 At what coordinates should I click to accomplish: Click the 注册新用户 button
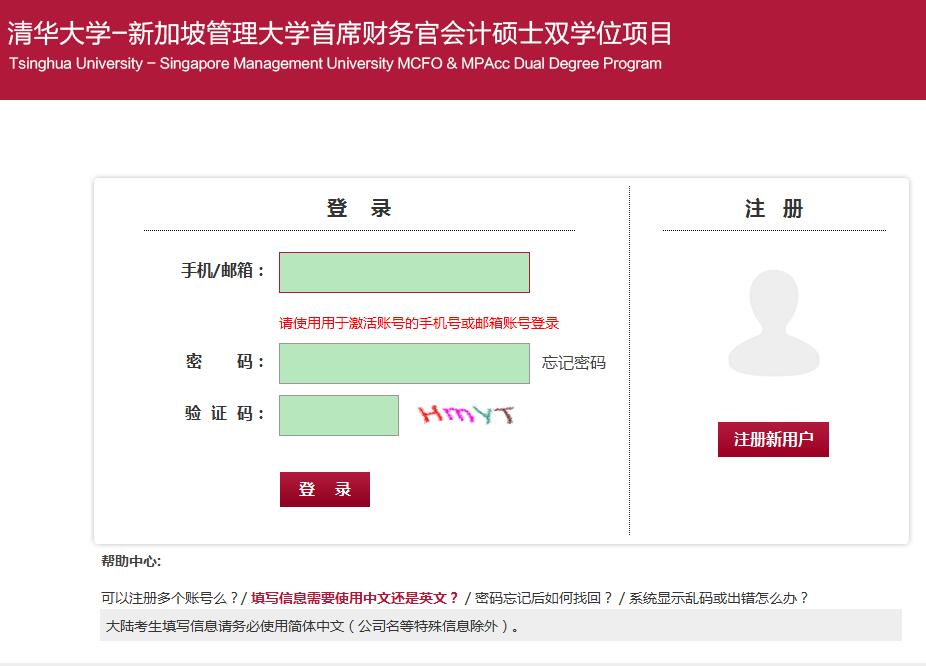773,440
